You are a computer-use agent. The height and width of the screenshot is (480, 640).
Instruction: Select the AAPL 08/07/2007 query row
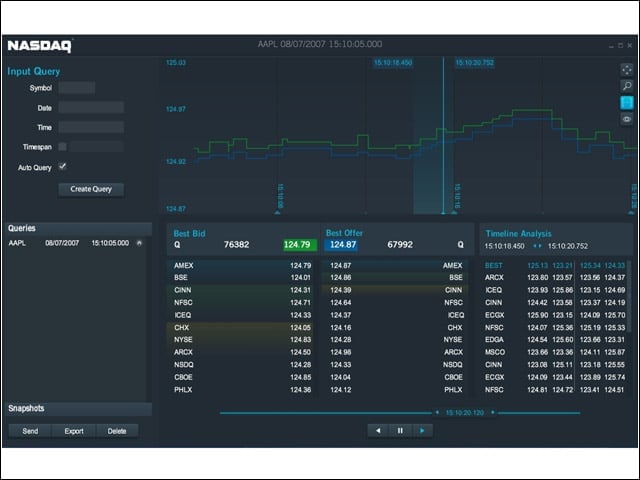pyautogui.click(x=76, y=243)
